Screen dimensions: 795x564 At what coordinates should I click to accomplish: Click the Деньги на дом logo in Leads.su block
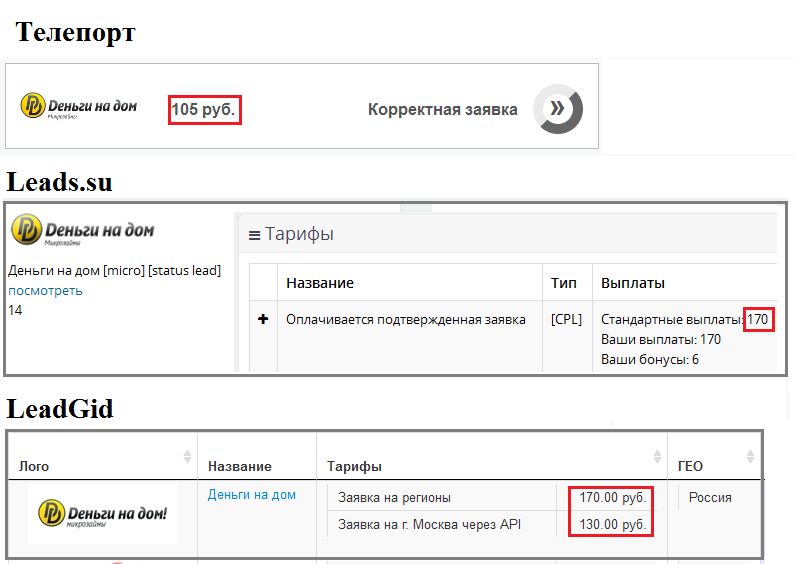[x=83, y=230]
